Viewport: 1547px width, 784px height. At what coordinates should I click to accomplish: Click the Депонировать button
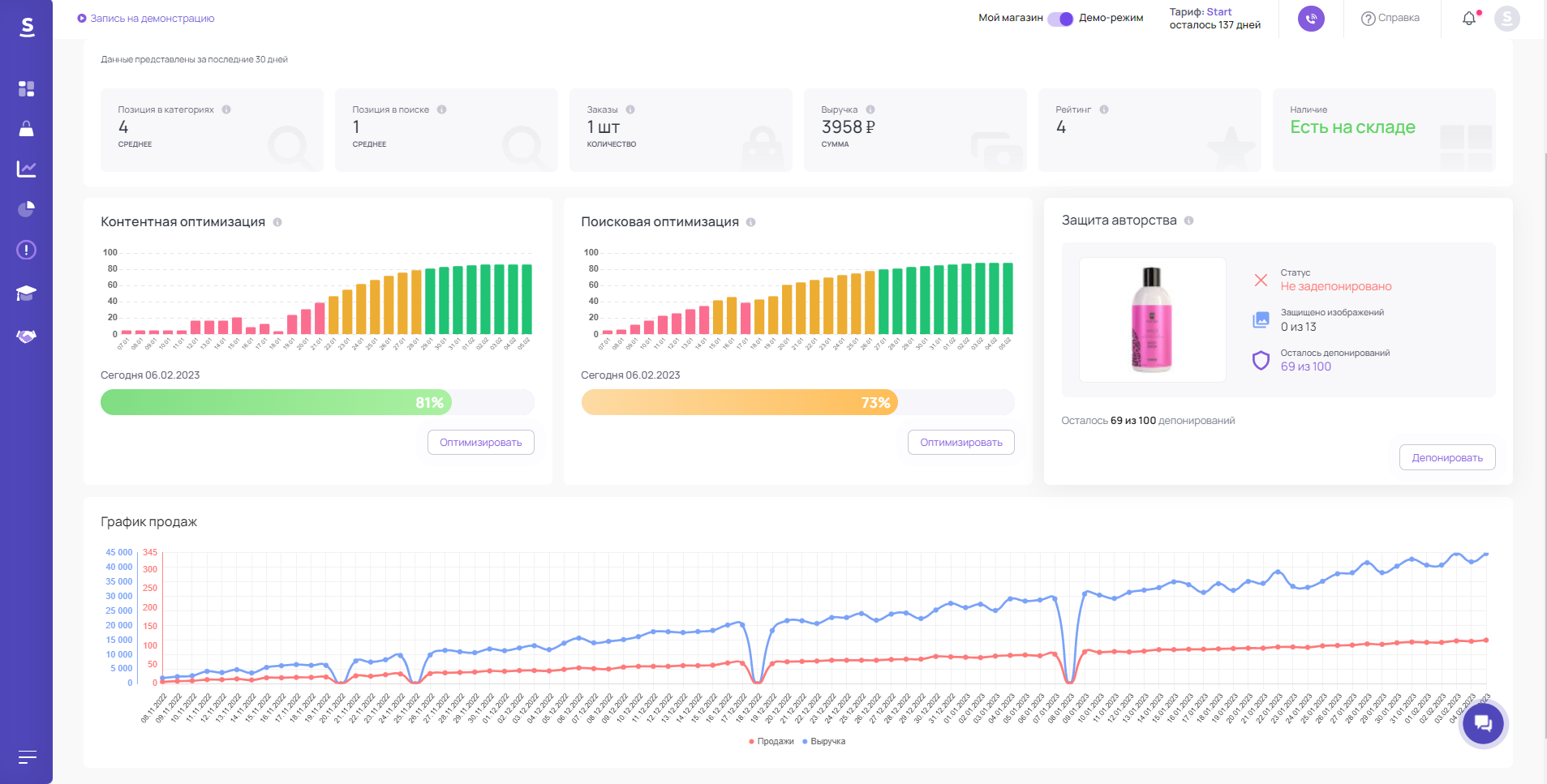[x=1446, y=457]
